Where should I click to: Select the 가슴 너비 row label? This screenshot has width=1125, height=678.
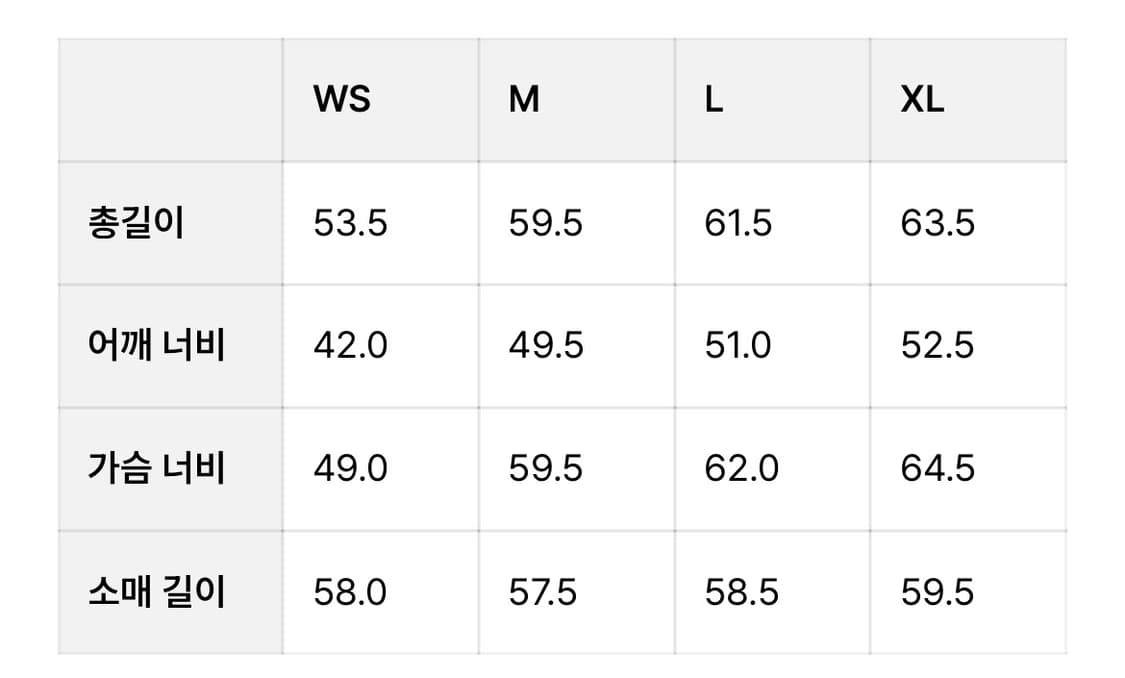(156, 468)
